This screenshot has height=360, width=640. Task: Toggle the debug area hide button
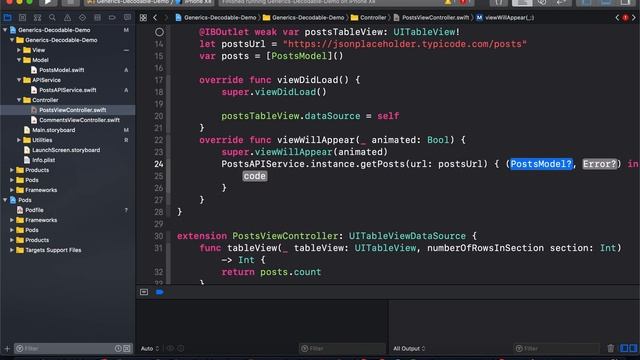click(144, 292)
